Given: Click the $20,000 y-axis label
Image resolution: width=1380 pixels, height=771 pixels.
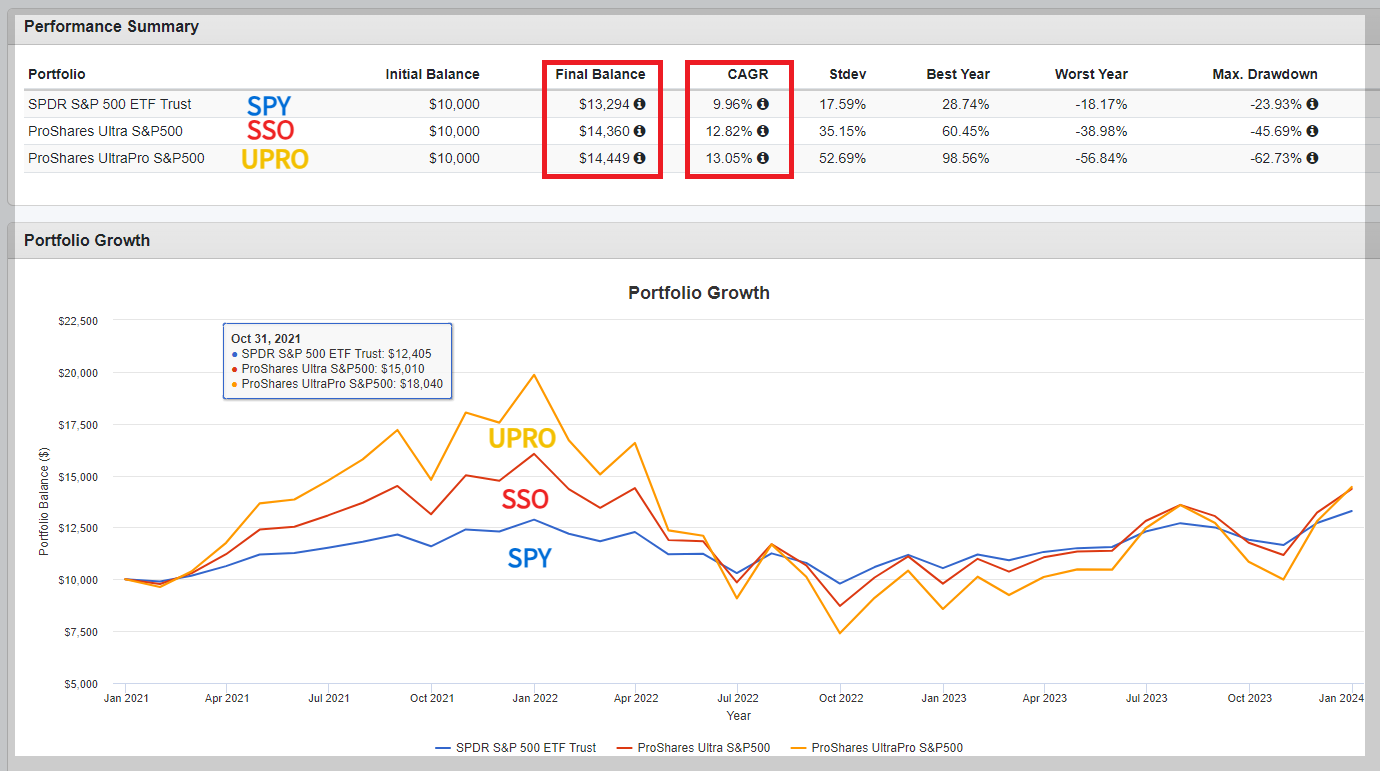Looking at the screenshot, I should tap(77, 373).
